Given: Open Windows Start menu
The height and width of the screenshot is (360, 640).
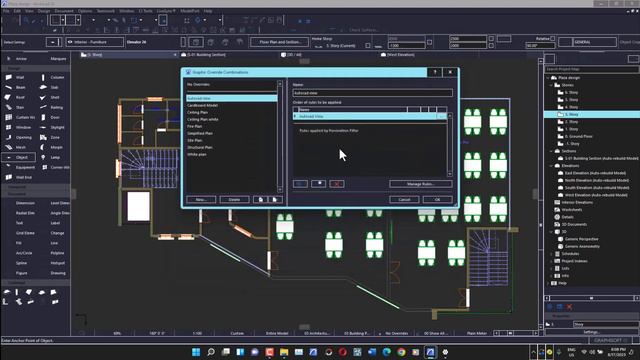Looking at the screenshot, I should point(196,352).
